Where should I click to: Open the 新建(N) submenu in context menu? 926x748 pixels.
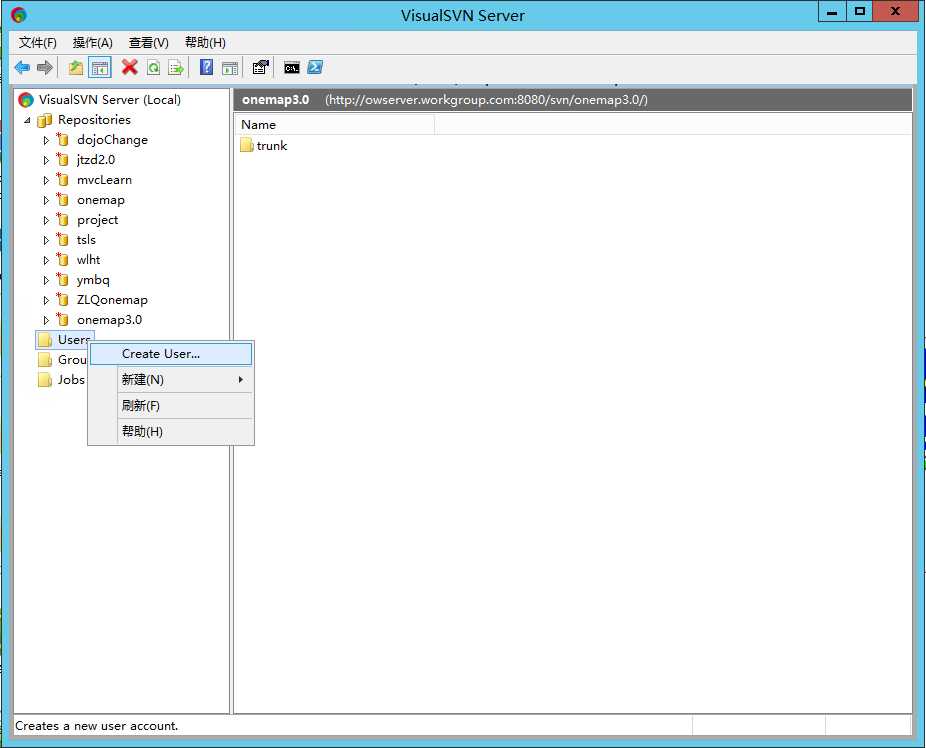coord(171,380)
